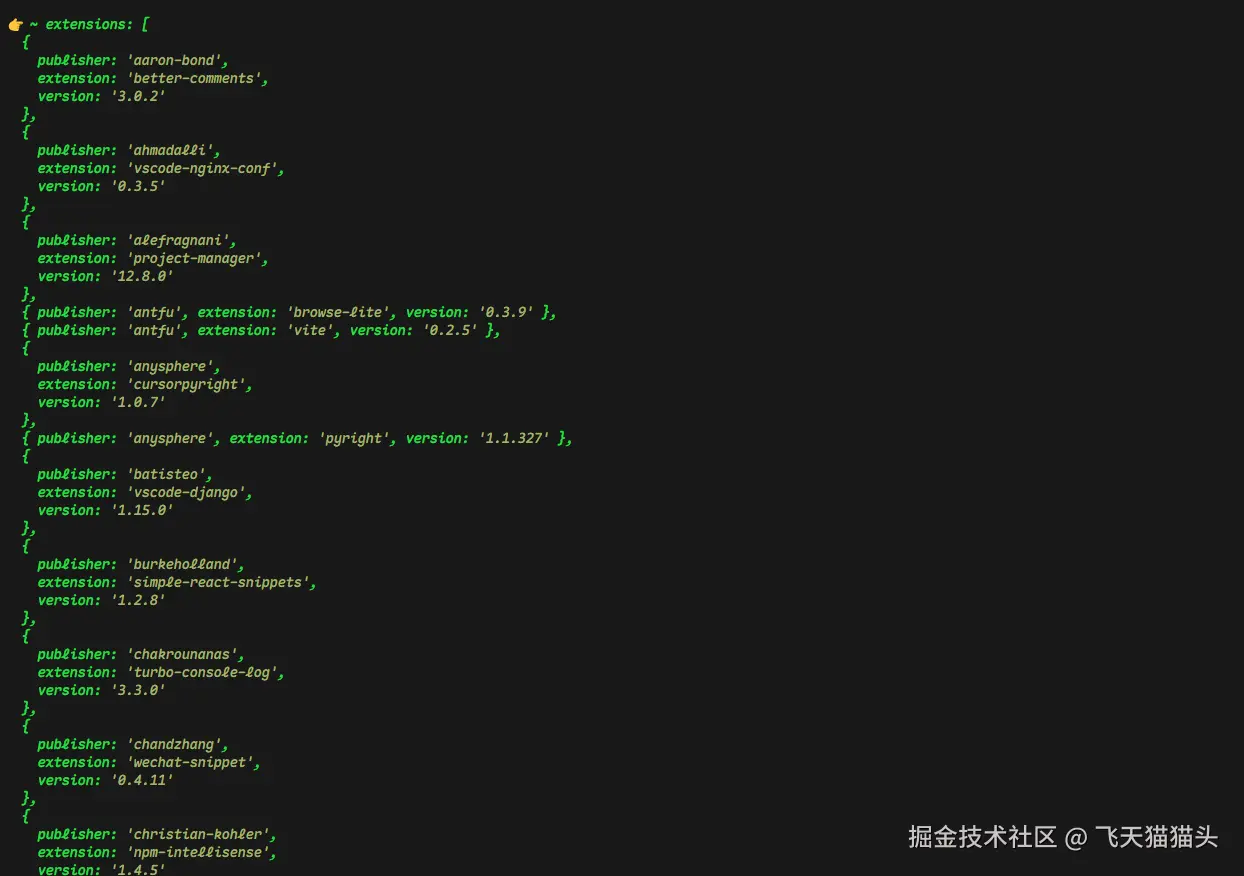Click the extension value 'cursorpyright'
Image resolution: width=1244 pixels, height=876 pixels.
pos(186,384)
